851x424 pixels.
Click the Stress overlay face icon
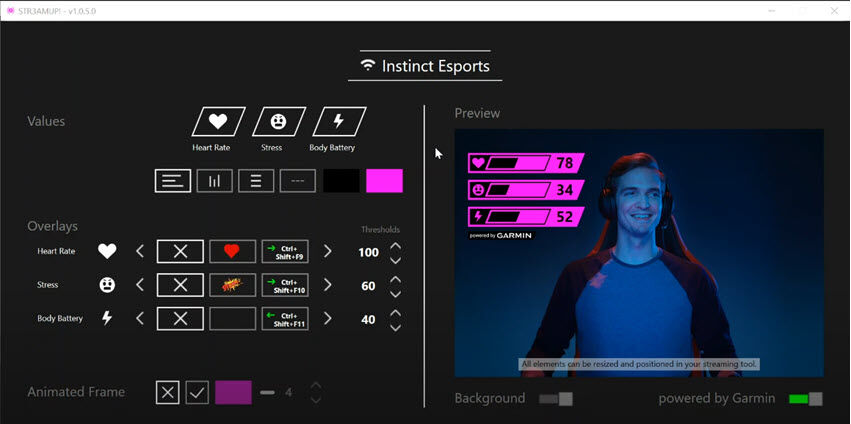(x=107, y=284)
